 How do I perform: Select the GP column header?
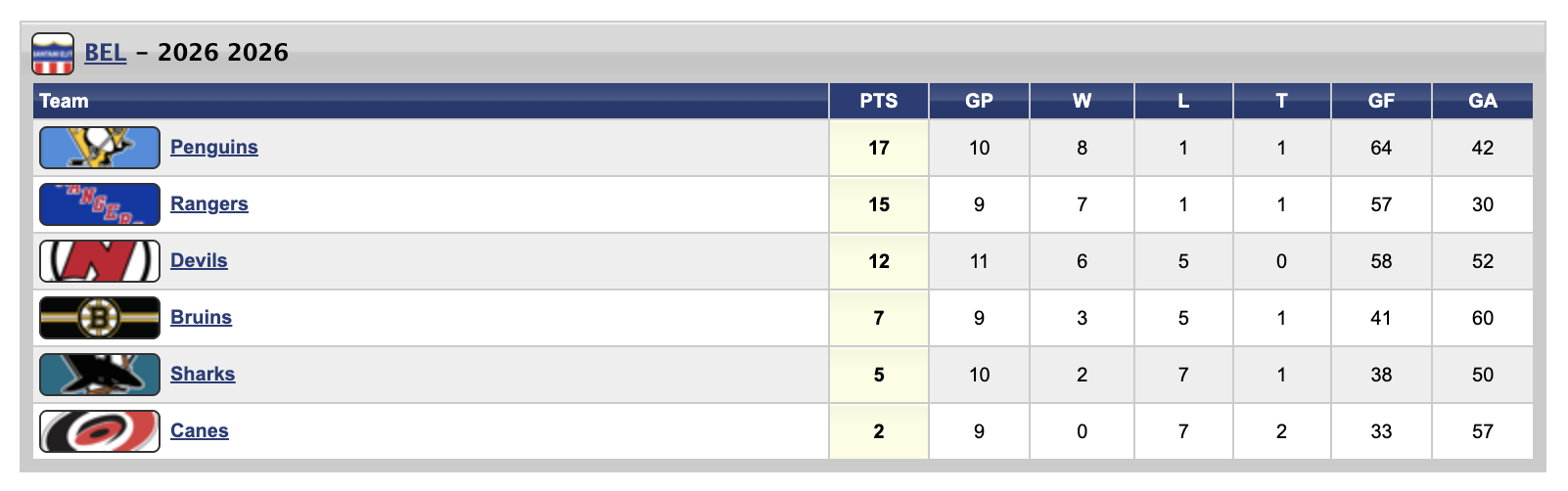[x=979, y=101]
